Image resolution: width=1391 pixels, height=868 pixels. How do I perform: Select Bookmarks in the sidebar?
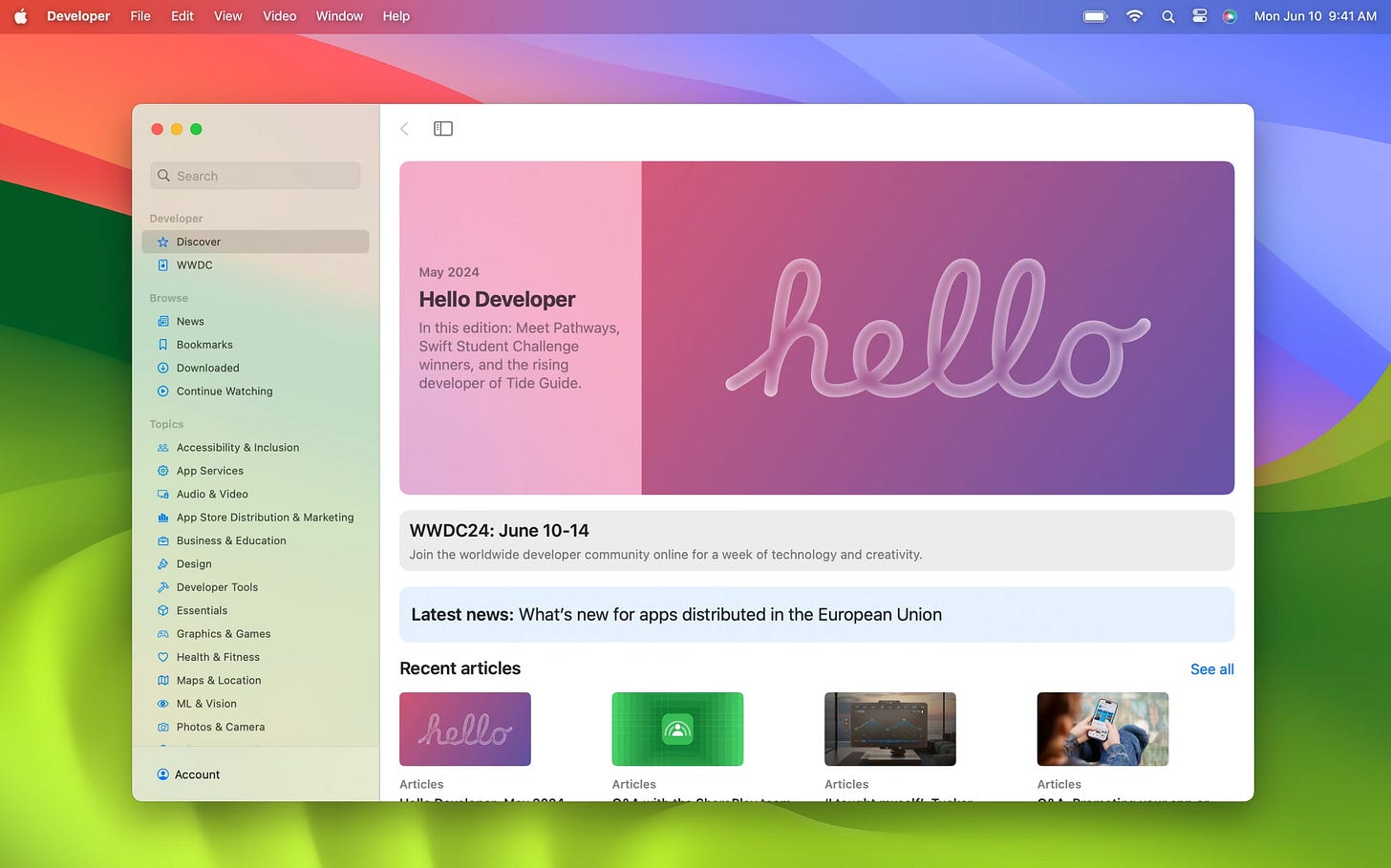(255, 345)
